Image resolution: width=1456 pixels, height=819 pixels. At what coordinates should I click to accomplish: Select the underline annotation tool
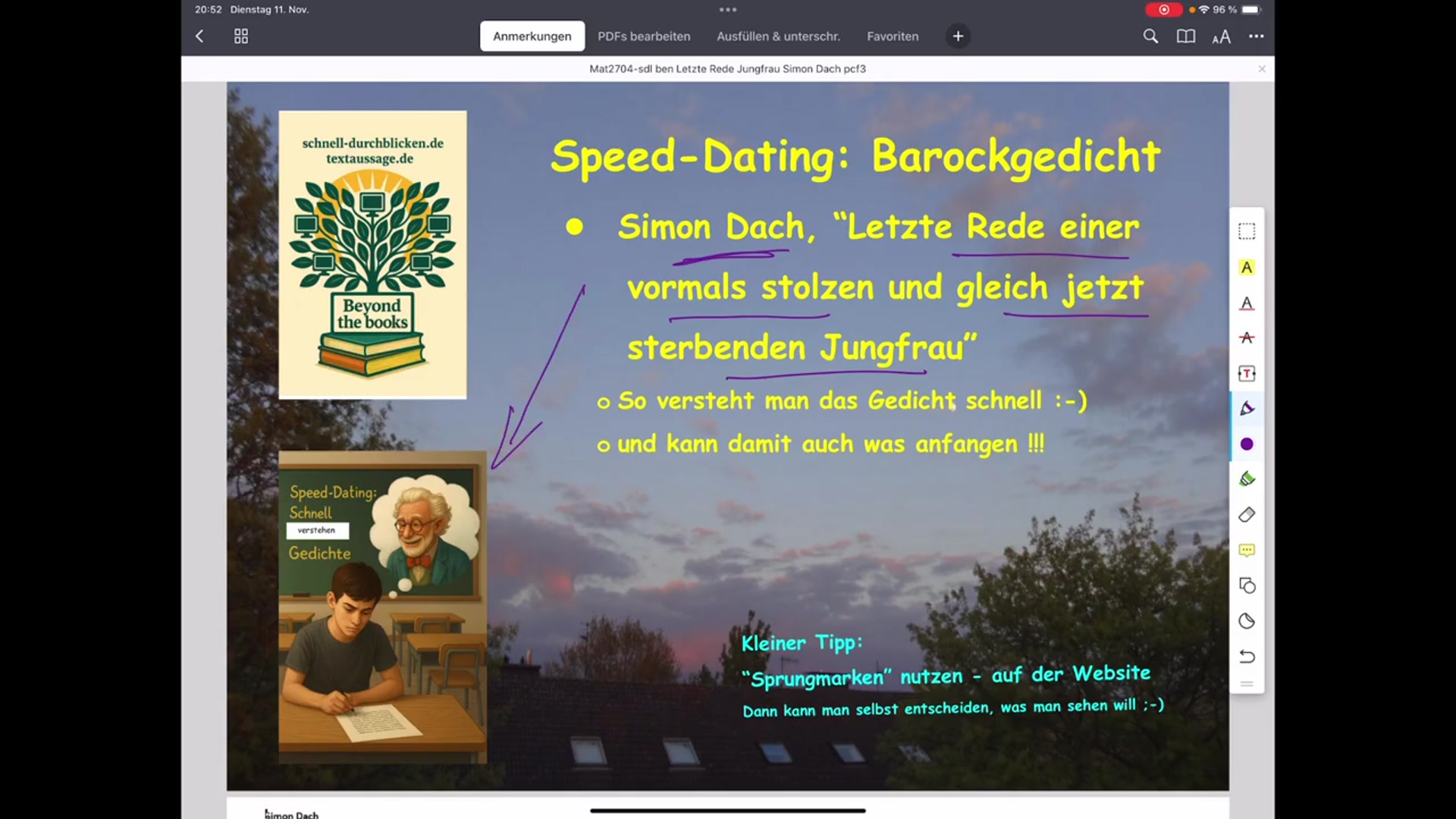point(1247,303)
